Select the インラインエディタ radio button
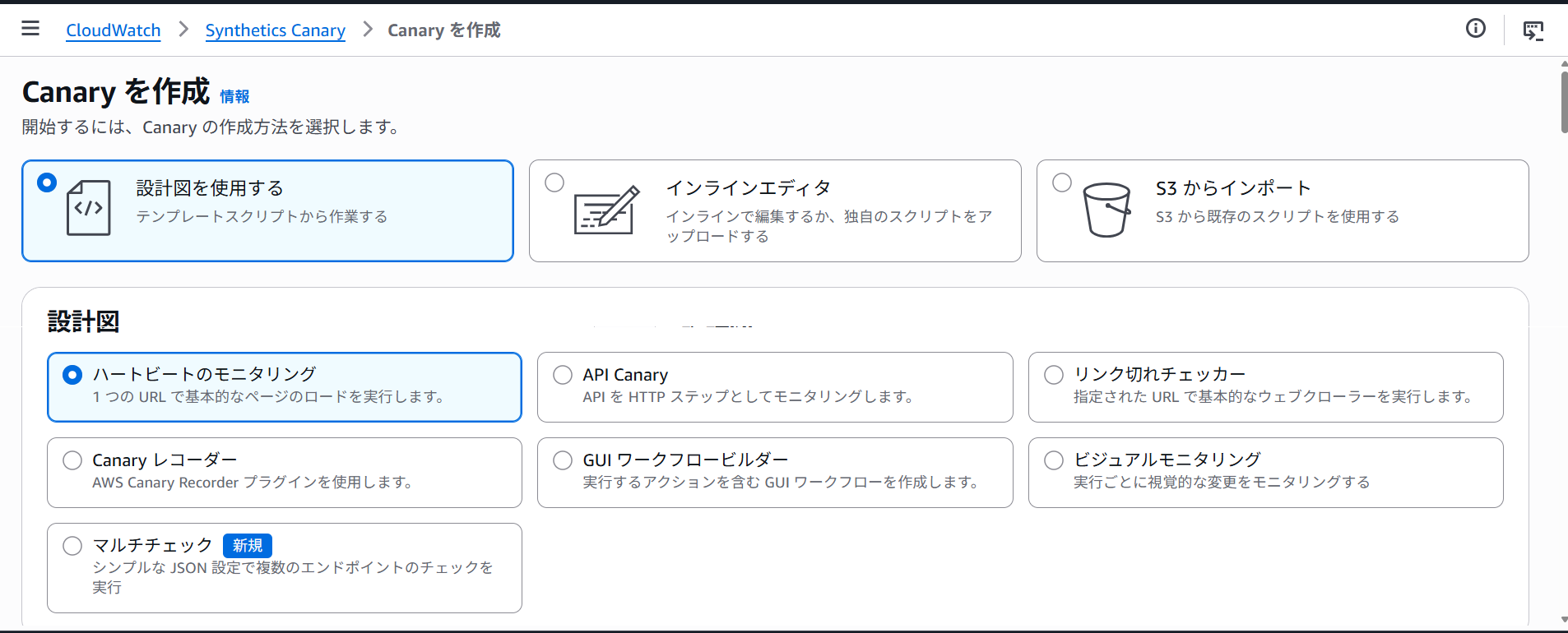Image resolution: width=1568 pixels, height=633 pixels. point(554,183)
